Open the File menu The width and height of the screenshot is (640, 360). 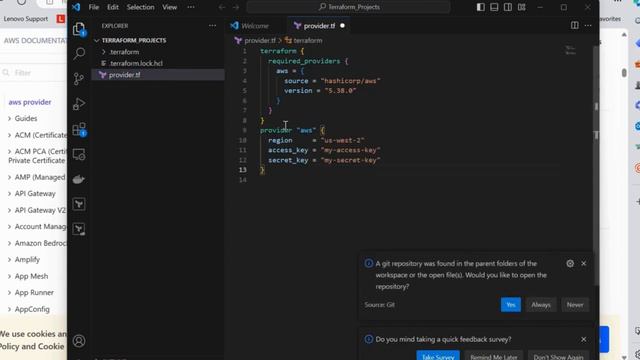(93, 7)
